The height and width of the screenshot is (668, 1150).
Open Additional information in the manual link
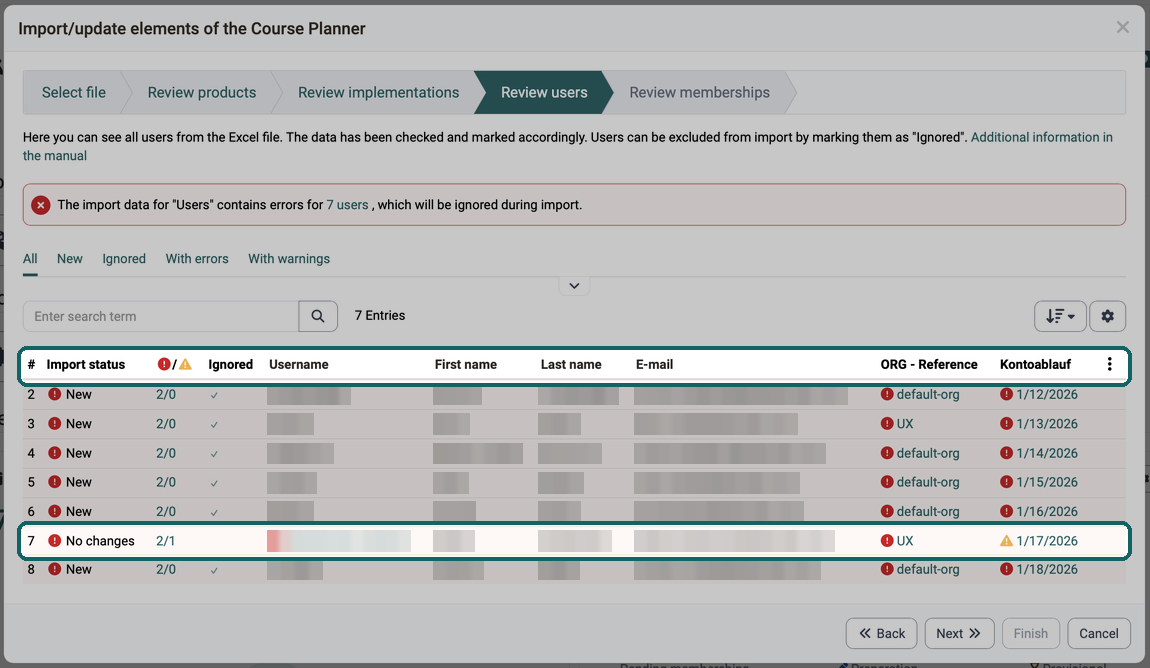pyautogui.click(x=1041, y=137)
